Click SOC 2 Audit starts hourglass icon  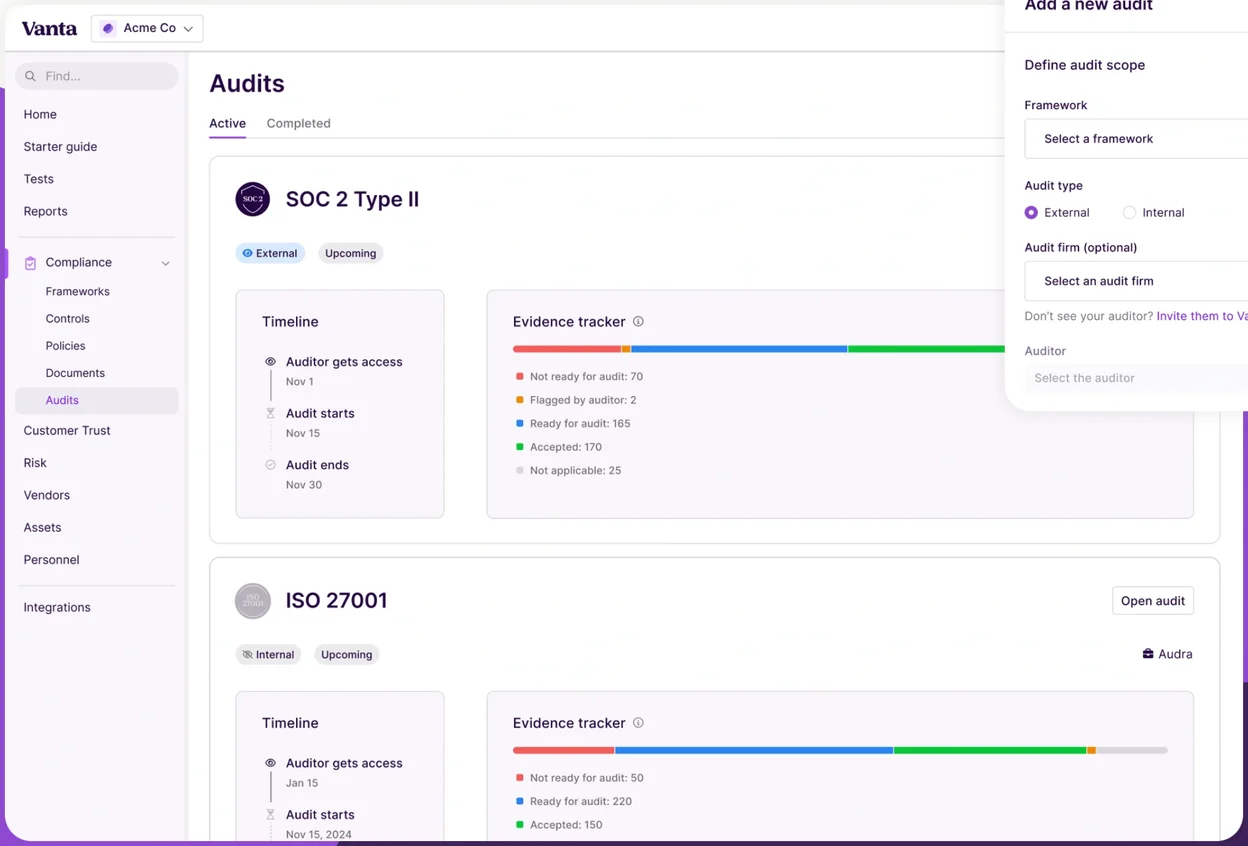coord(270,413)
